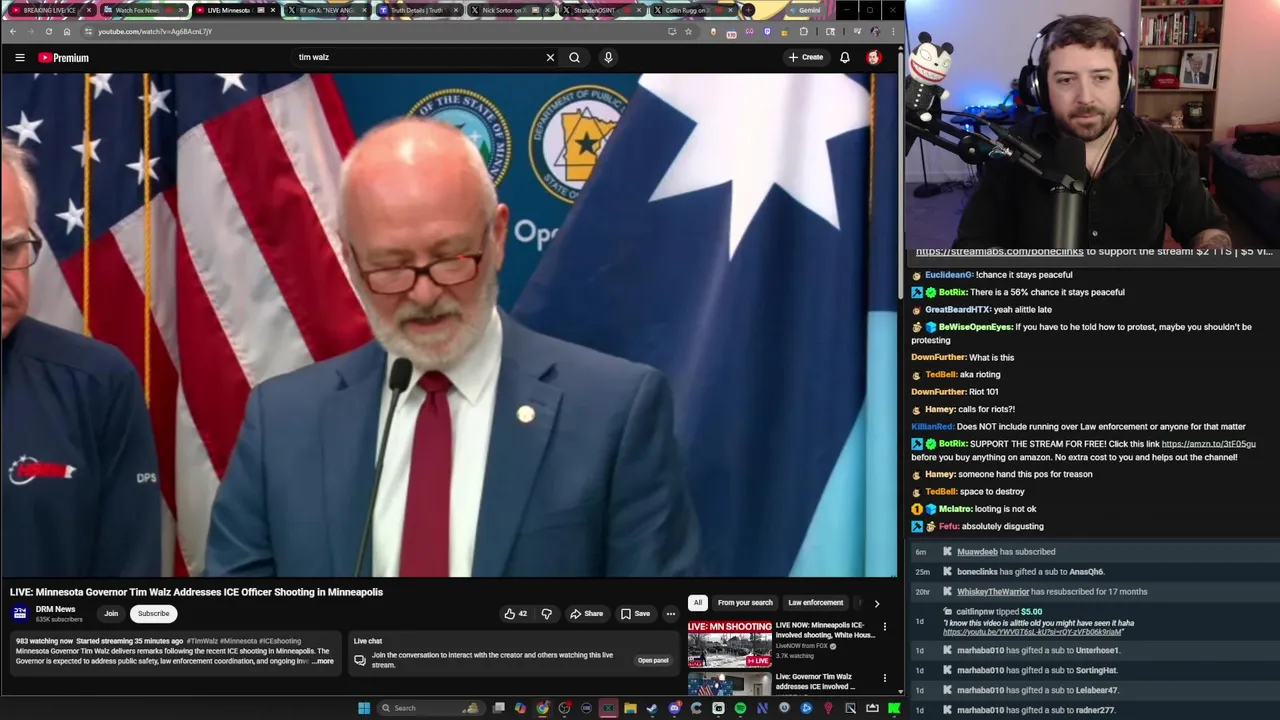The width and height of the screenshot is (1280, 720).
Task: Go to YouTube Premium home logo
Action: click(x=64, y=58)
